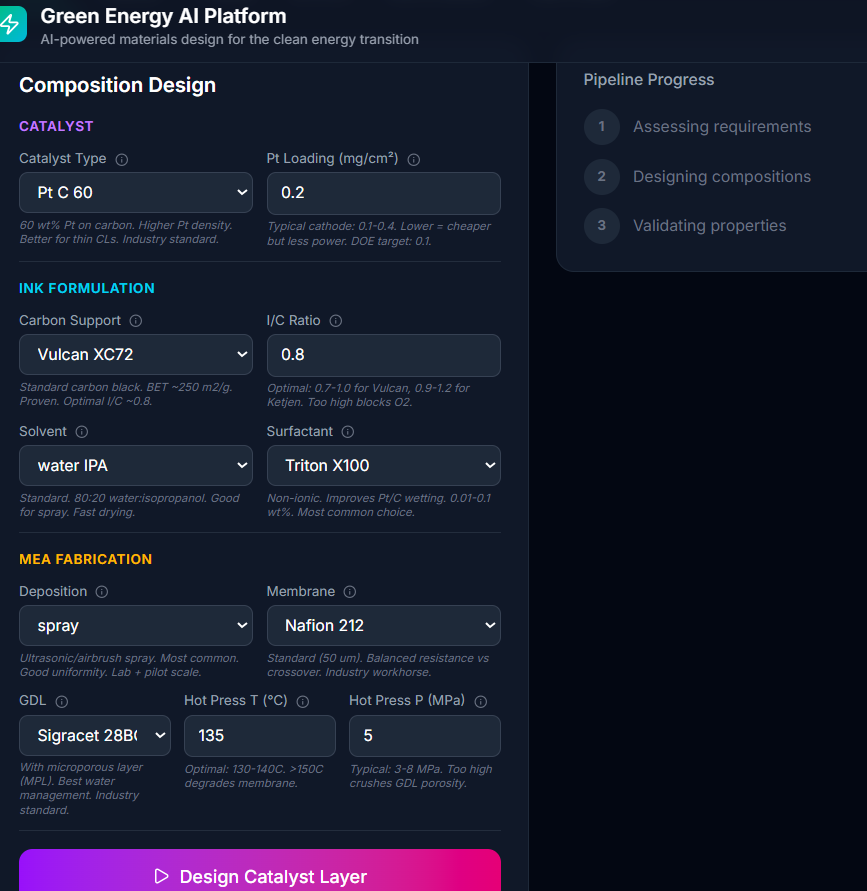Click the Assessing requirements step text
The image size is (867, 891).
722,127
